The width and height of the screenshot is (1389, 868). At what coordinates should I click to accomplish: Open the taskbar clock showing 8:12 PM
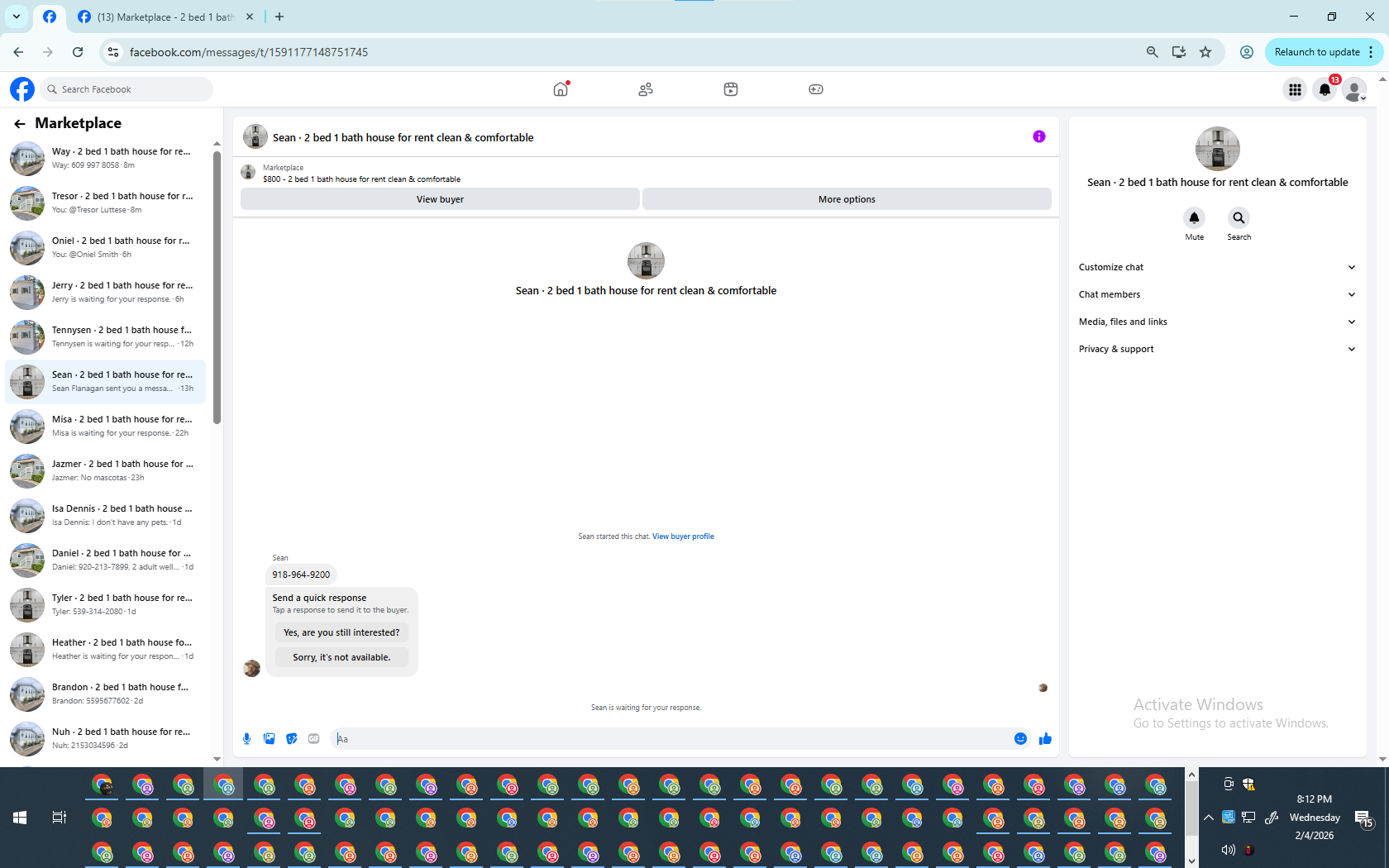tap(1315, 818)
